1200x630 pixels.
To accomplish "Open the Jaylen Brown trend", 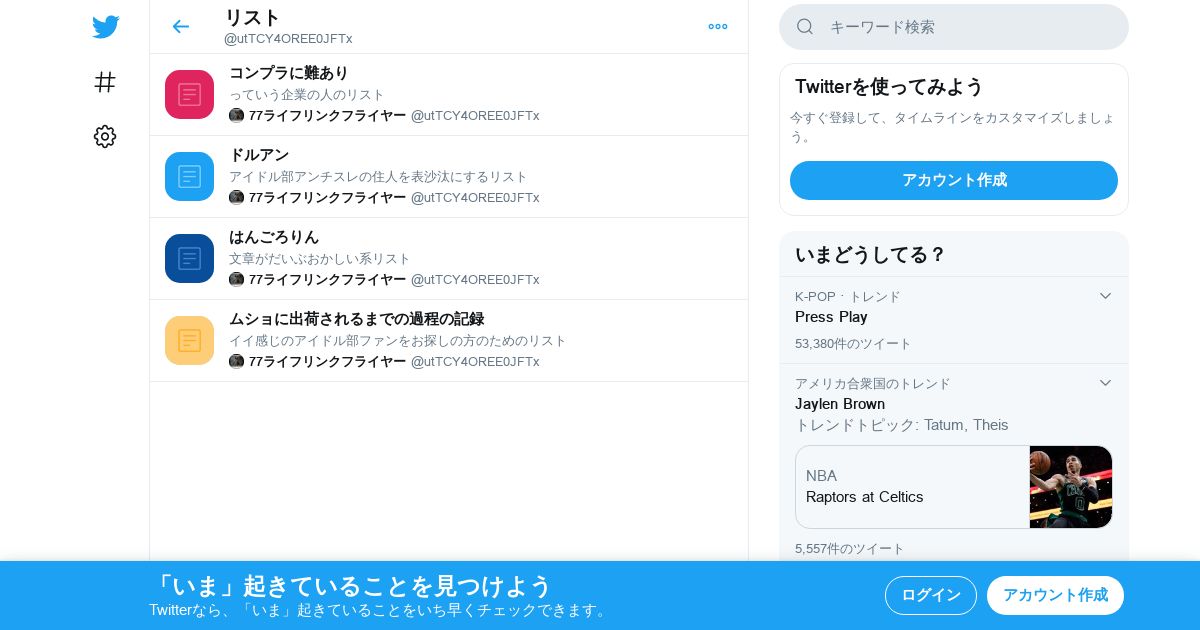I will coord(840,404).
